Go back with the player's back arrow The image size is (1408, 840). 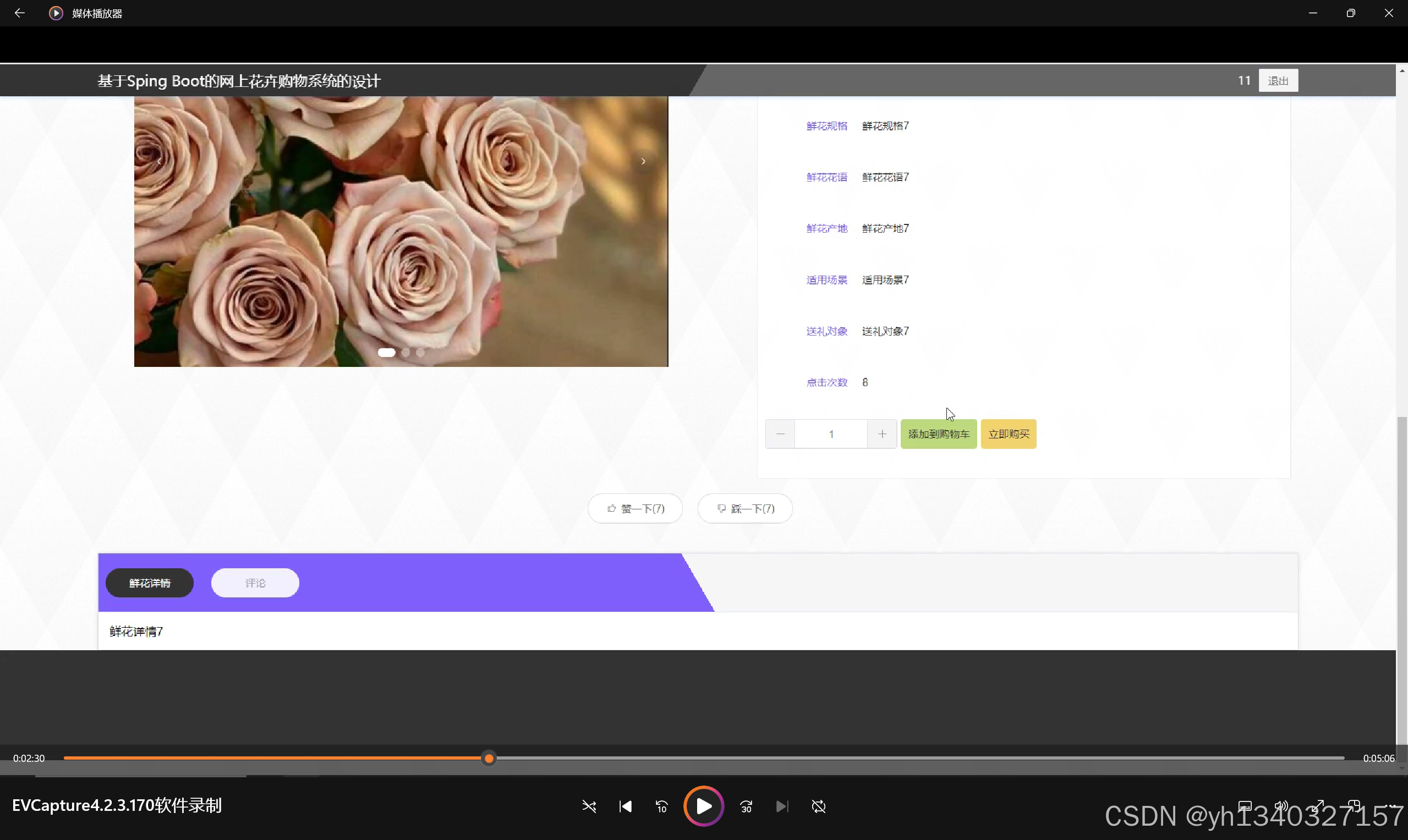coord(19,13)
